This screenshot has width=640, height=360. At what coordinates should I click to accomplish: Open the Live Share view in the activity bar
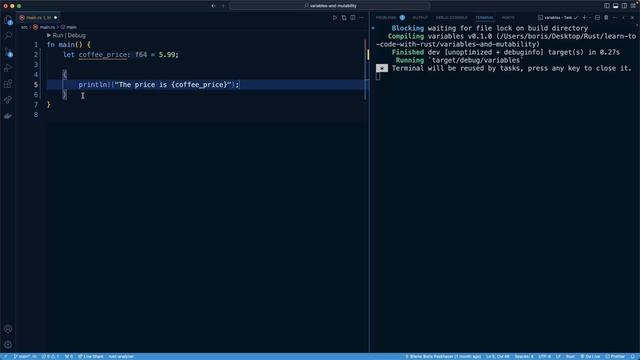[8, 100]
